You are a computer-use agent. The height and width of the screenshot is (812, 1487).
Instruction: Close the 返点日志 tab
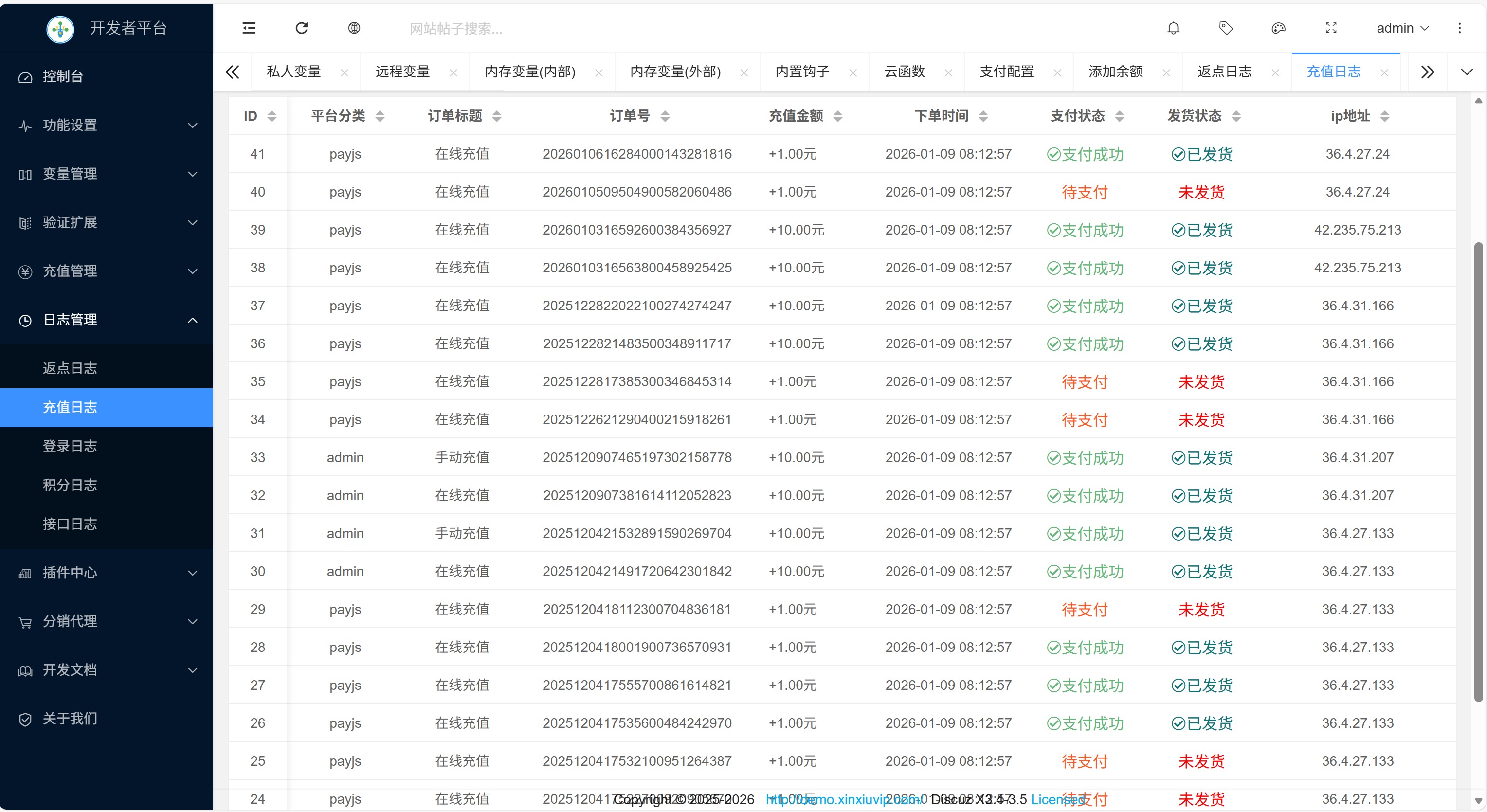click(1275, 72)
